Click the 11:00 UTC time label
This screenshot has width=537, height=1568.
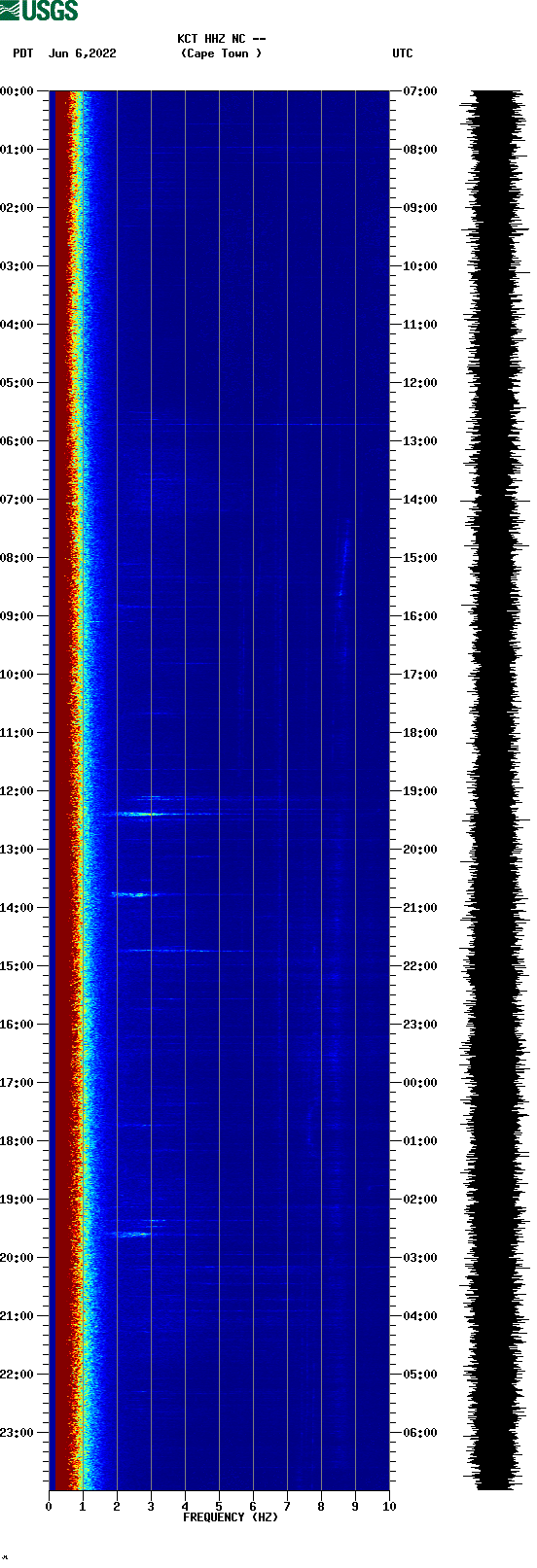click(x=420, y=325)
